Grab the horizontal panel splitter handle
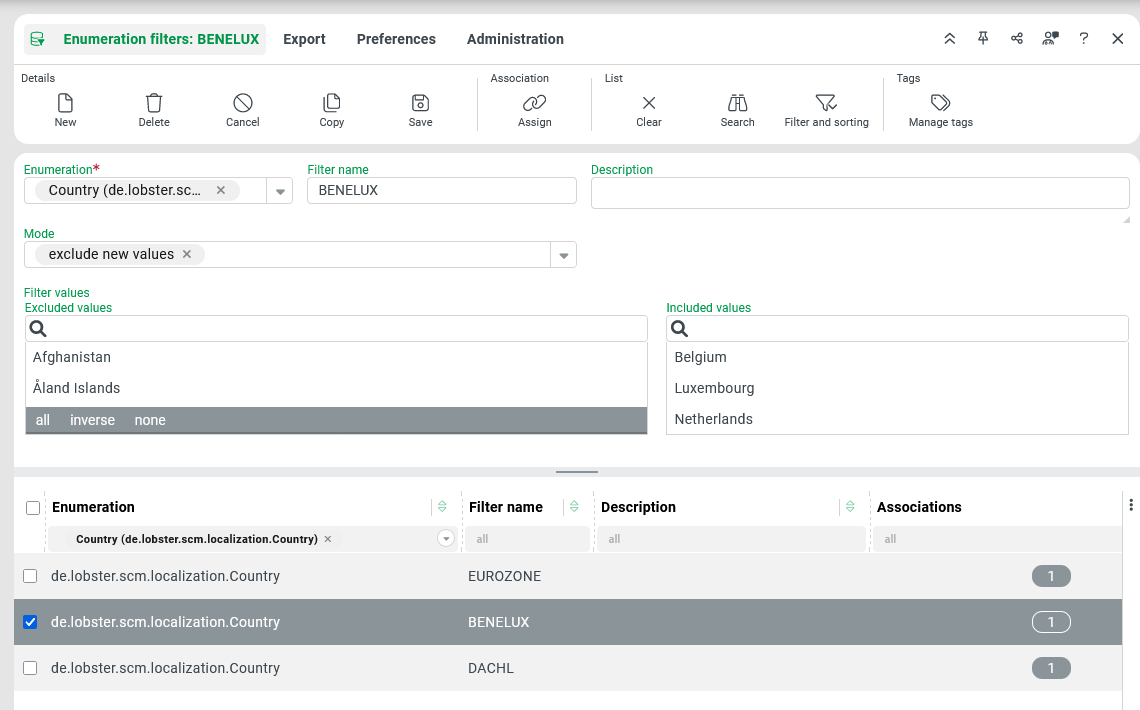 click(577, 471)
